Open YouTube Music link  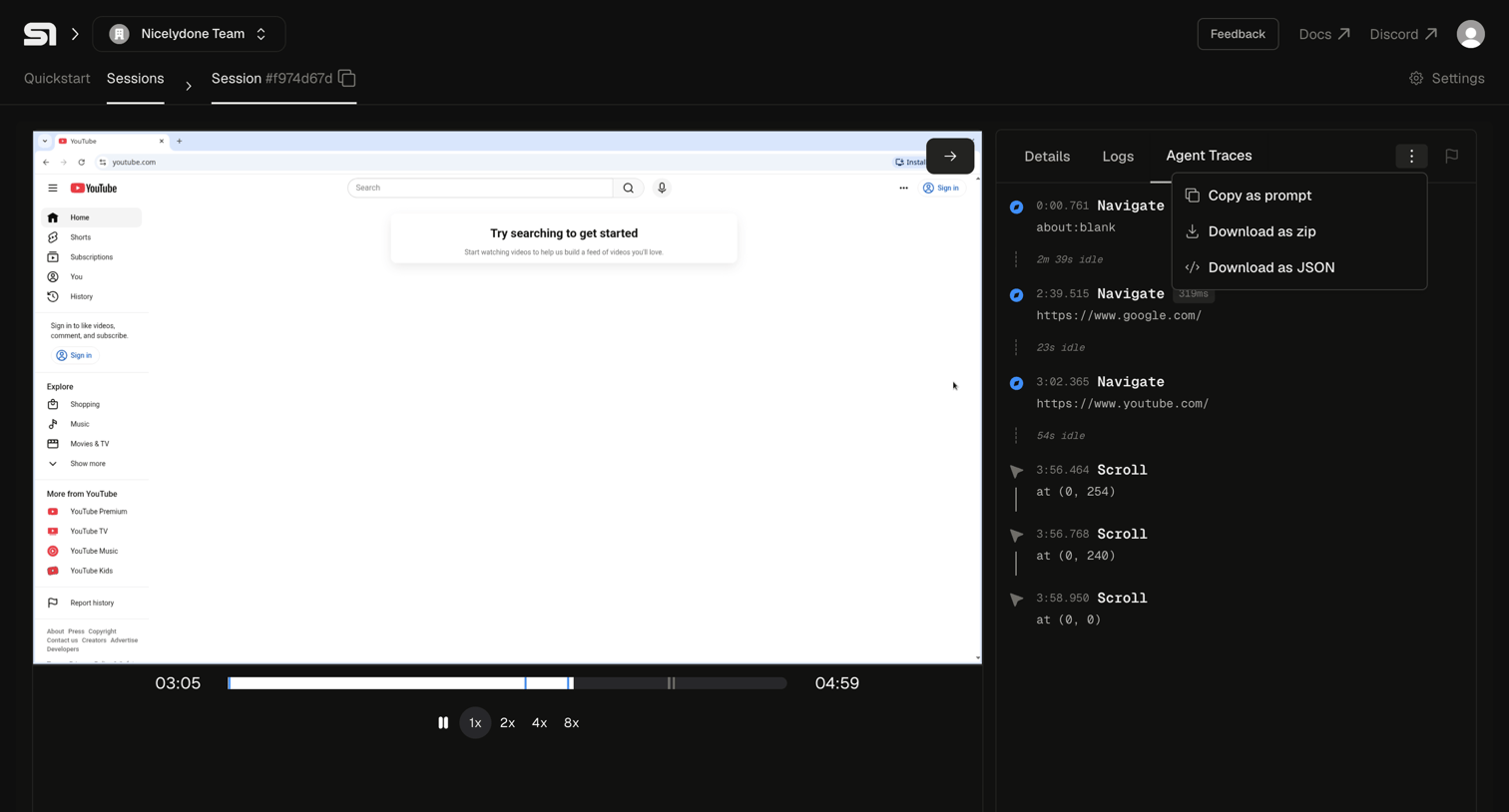(x=92, y=551)
